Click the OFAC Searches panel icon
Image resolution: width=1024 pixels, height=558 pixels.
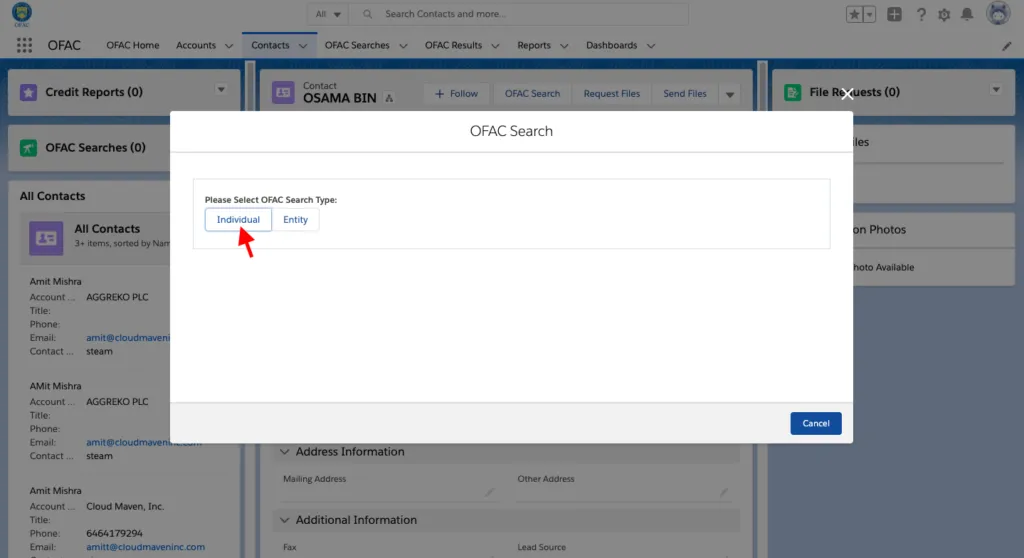pyautogui.click(x=28, y=148)
